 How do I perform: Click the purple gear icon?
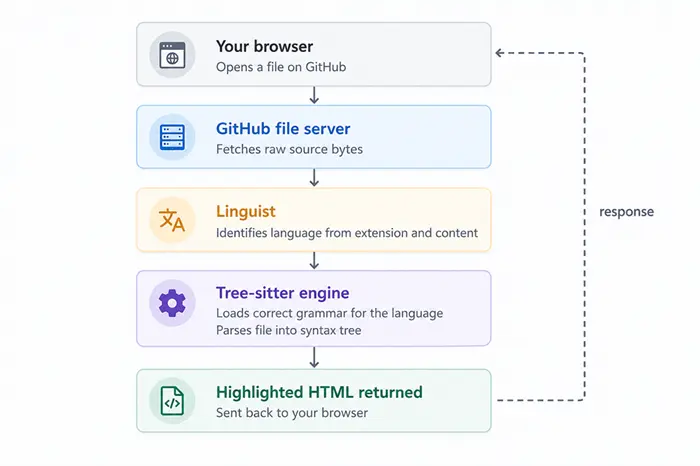tap(172, 303)
